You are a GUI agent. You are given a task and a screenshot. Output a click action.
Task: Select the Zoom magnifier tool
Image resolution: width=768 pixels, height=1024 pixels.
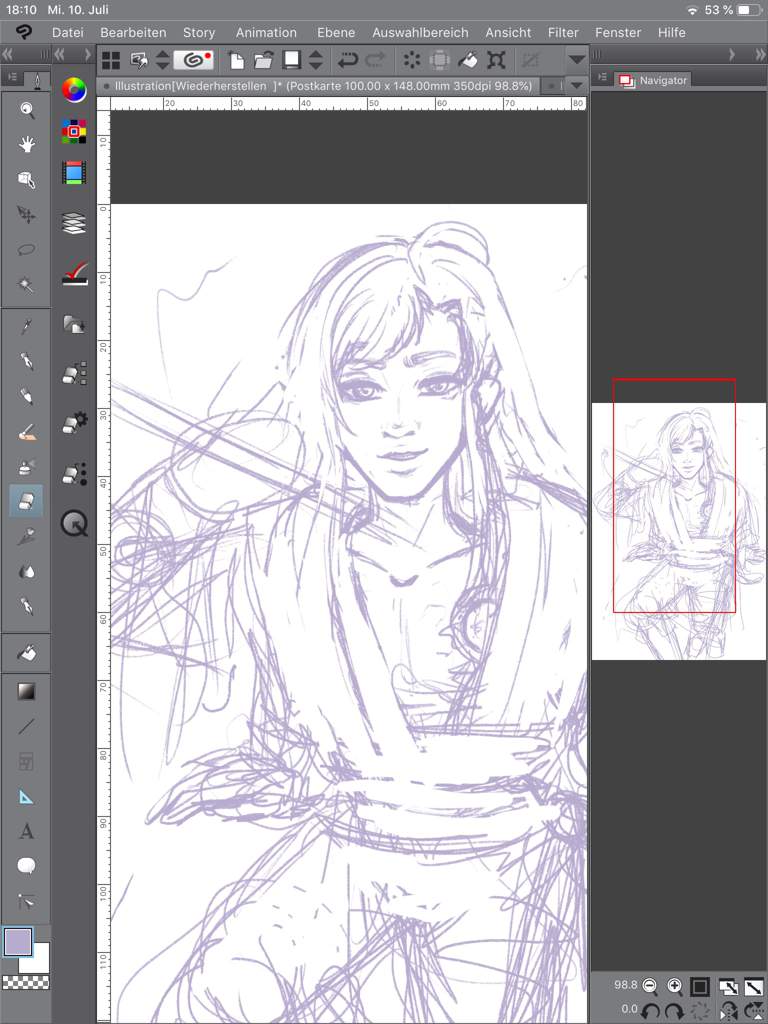(26, 110)
